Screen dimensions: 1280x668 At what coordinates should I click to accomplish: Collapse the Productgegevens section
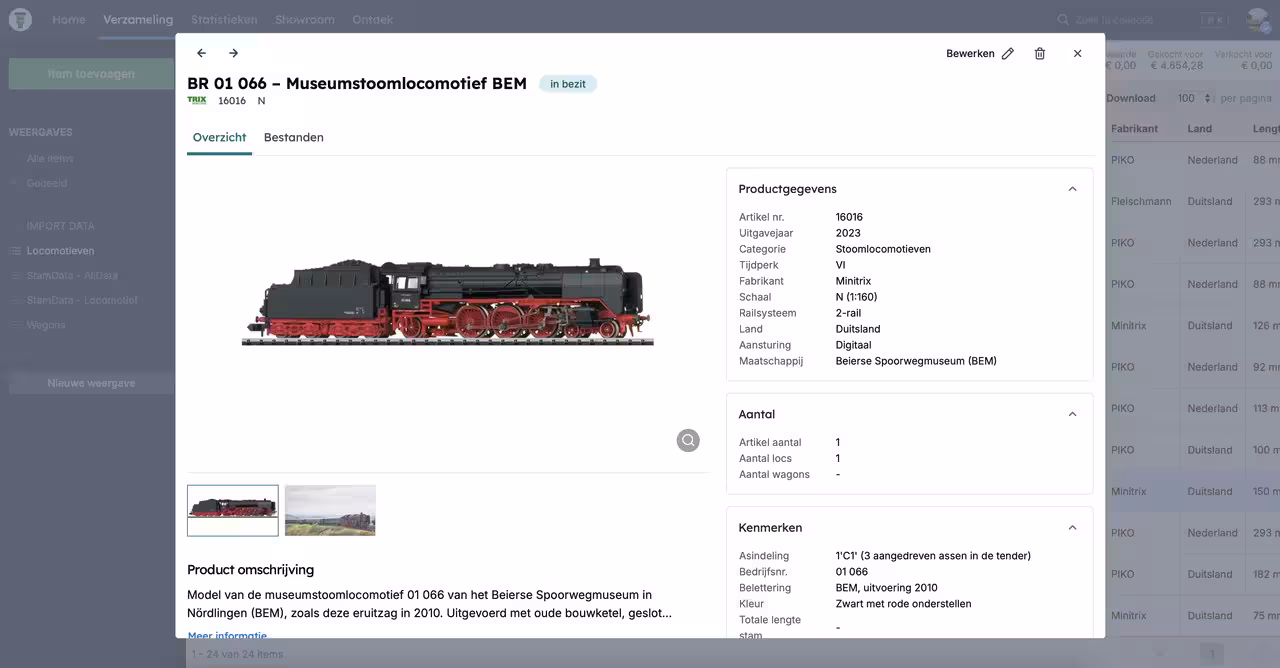(x=1072, y=189)
